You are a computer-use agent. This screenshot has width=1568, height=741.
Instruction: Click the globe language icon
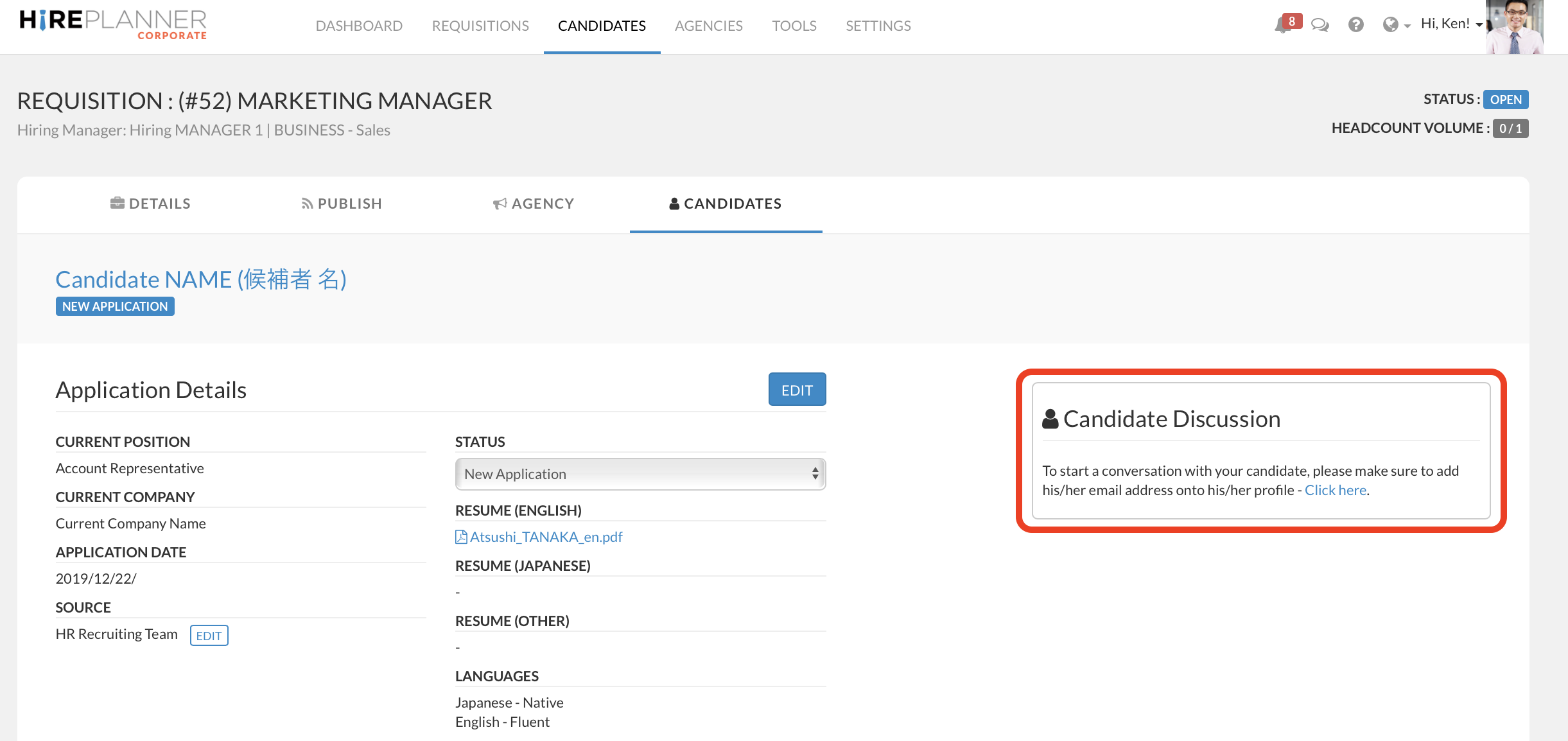click(1390, 25)
